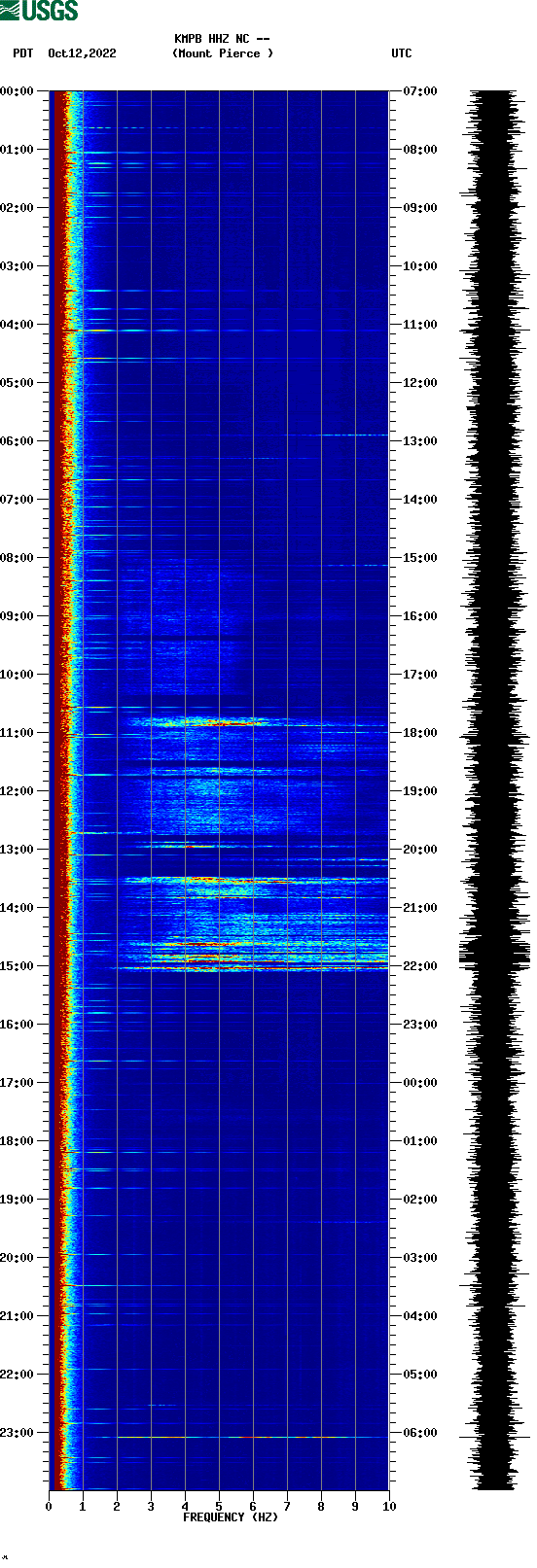537x1568 pixels.
Task: Click the 03:00 PDT time label
Action: pyautogui.click(x=17, y=266)
